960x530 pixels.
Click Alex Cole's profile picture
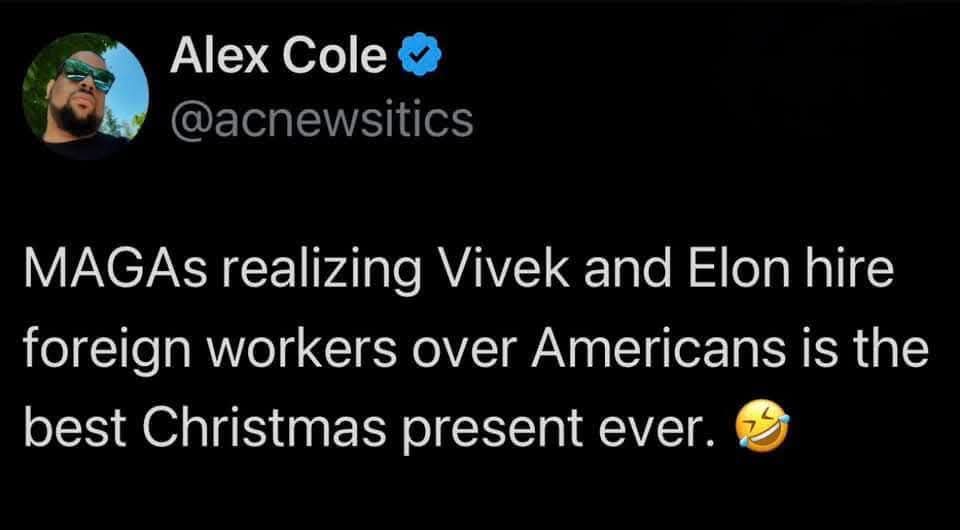[x=85, y=97]
